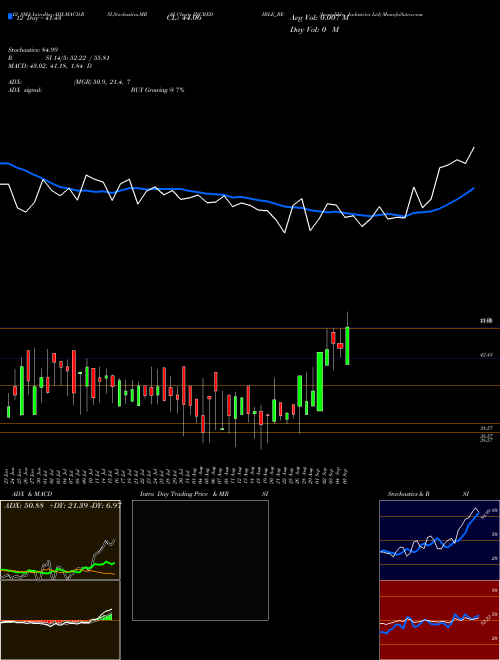Viewport: 500px width, 660px height.
Task: Click the last tall green candlestick
Action: tap(347, 346)
